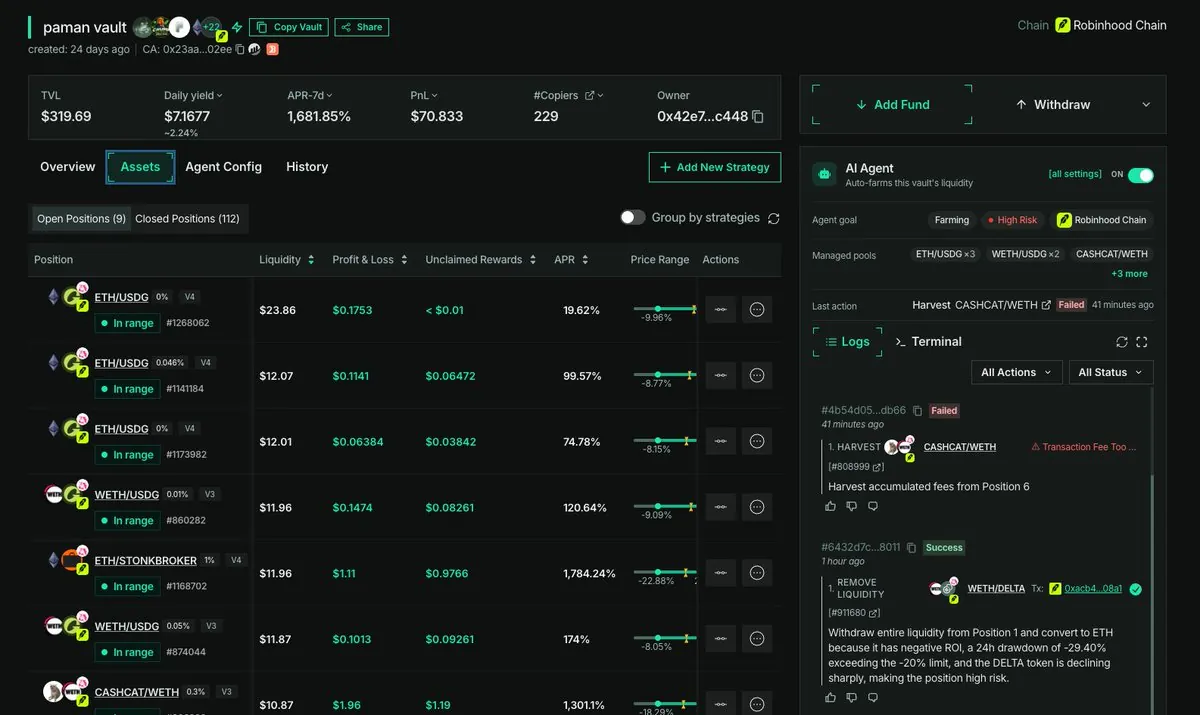The height and width of the screenshot is (715, 1200).
Task: Open position link #808999
Action: click(x=856, y=467)
